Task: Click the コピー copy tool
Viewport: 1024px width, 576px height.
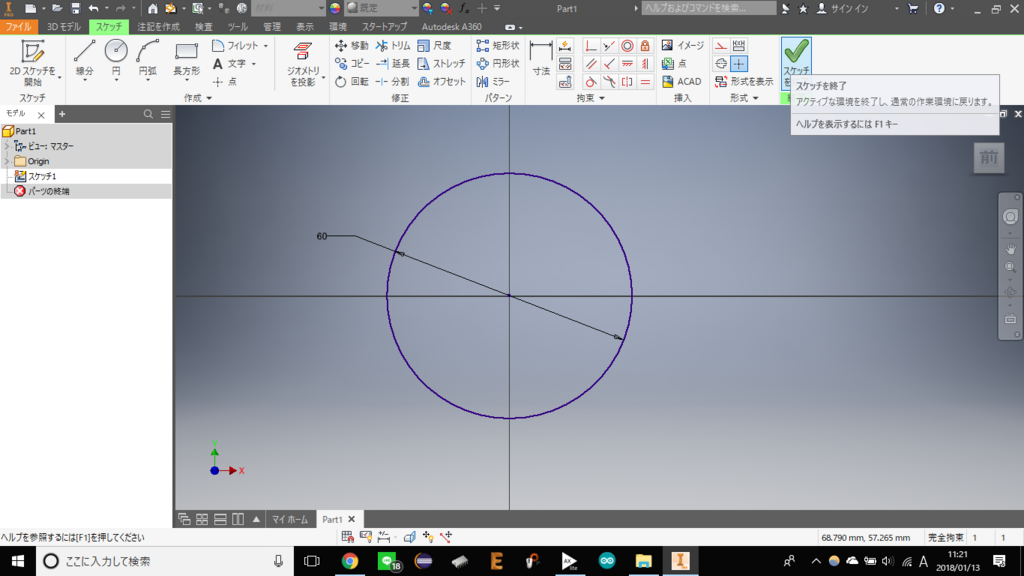Action: click(x=351, y=63)
